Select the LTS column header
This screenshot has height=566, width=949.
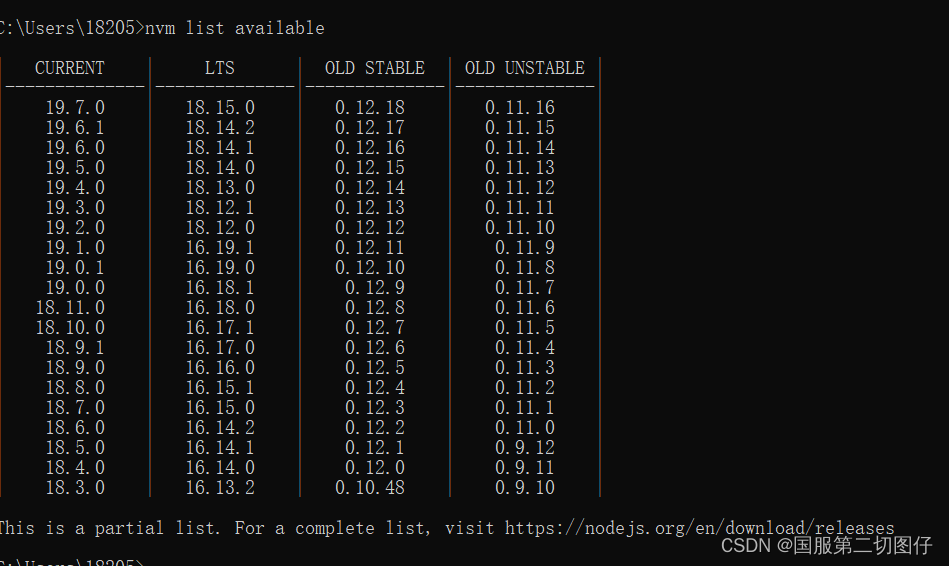(220, 68)
